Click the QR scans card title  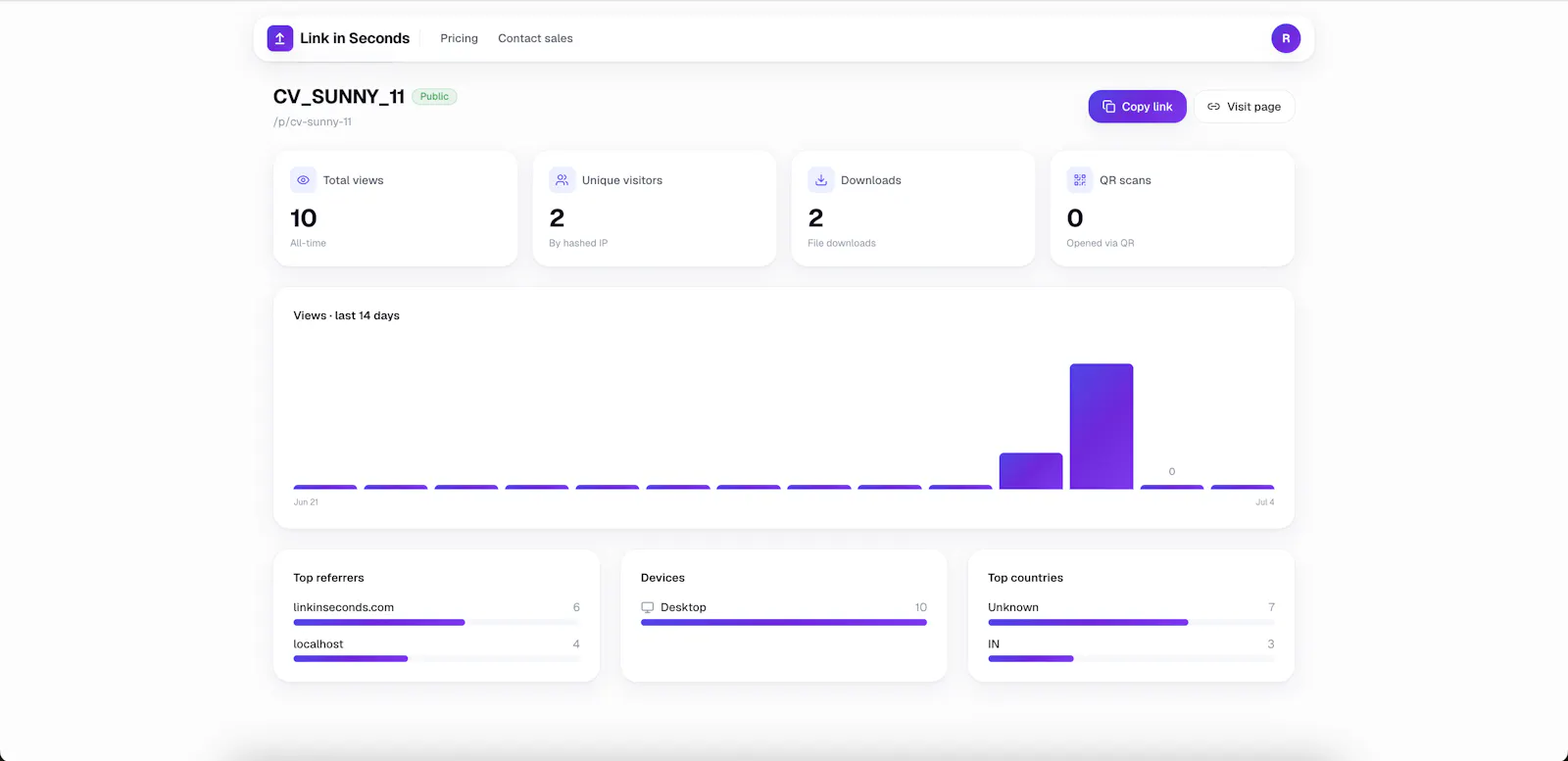[1125, 180]
